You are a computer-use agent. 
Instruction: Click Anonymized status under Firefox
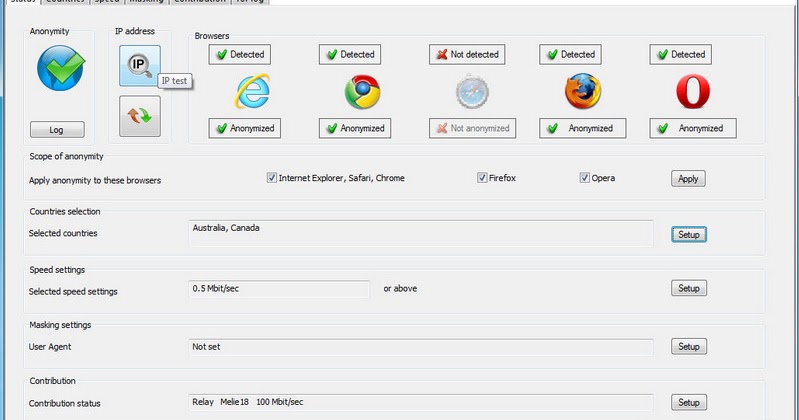tap(582, 128)
